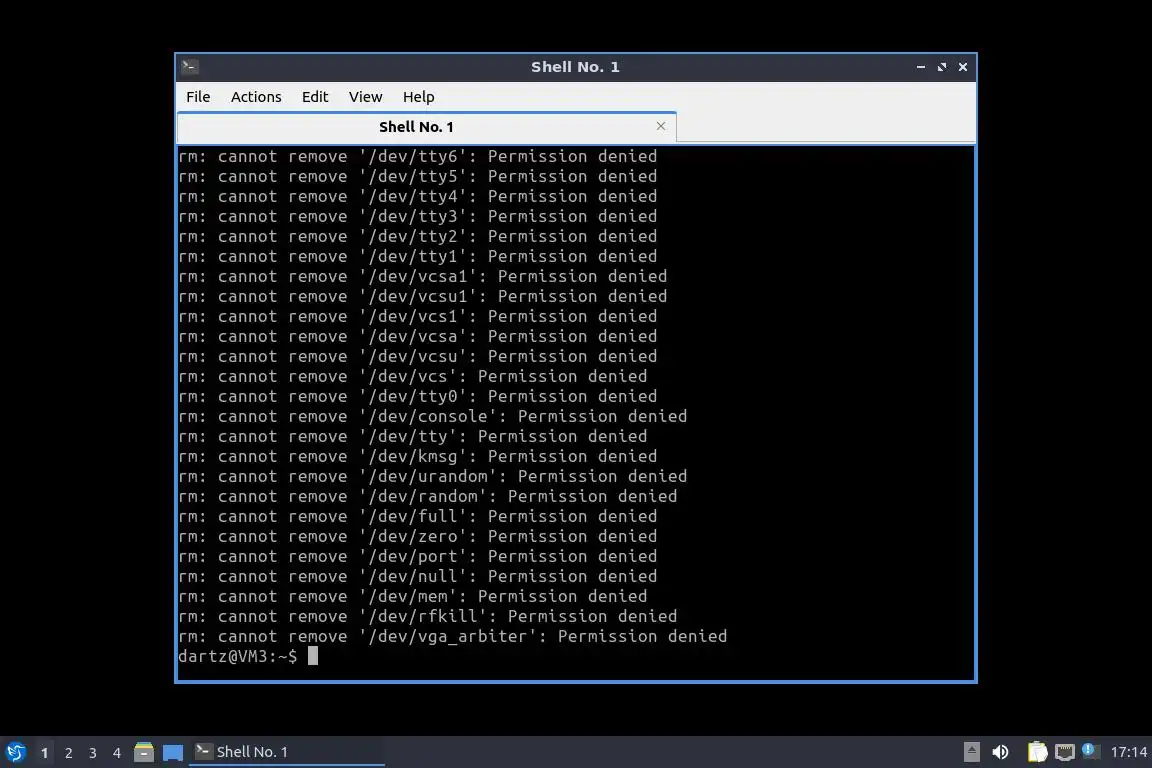
Task: Minimize the Shell No. 1 window
Action: coord(921,67)
